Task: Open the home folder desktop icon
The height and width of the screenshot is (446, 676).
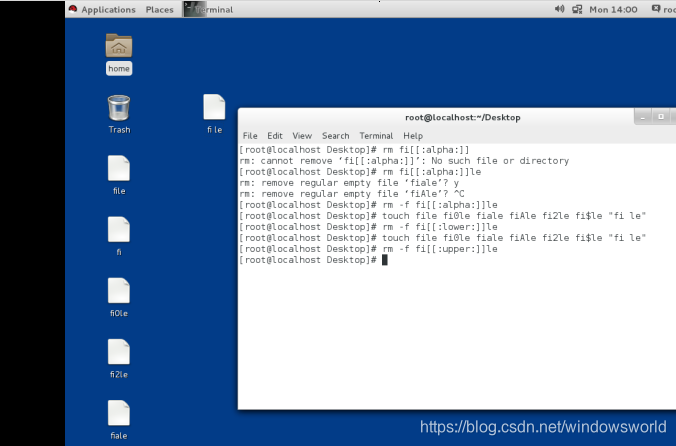Action: (x=119, y=53)
